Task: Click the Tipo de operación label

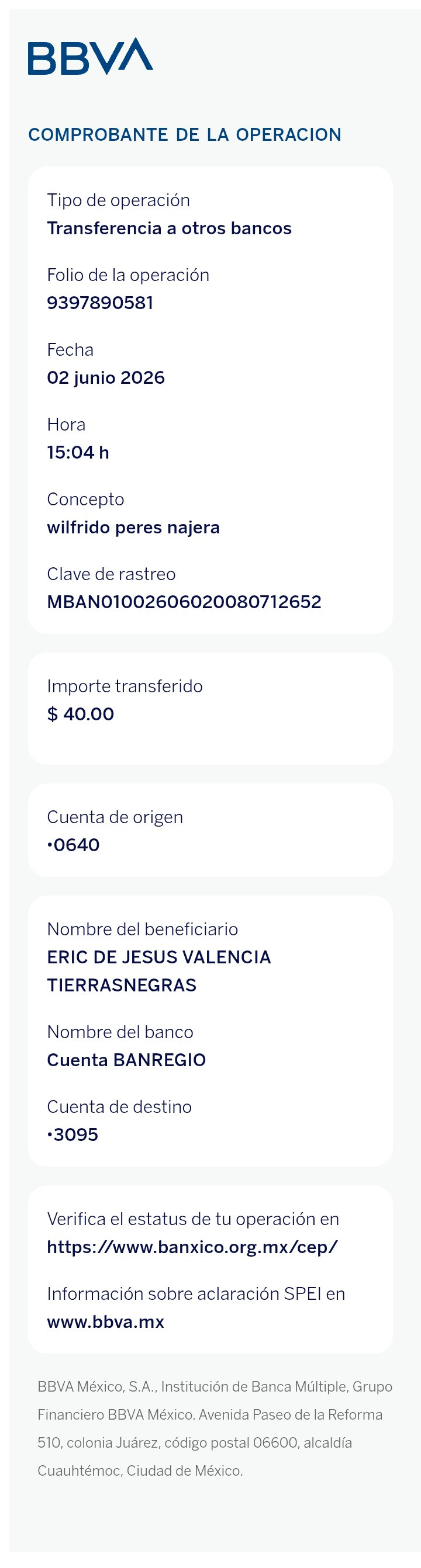Action: pyautogui.click(x=118, y=200)
